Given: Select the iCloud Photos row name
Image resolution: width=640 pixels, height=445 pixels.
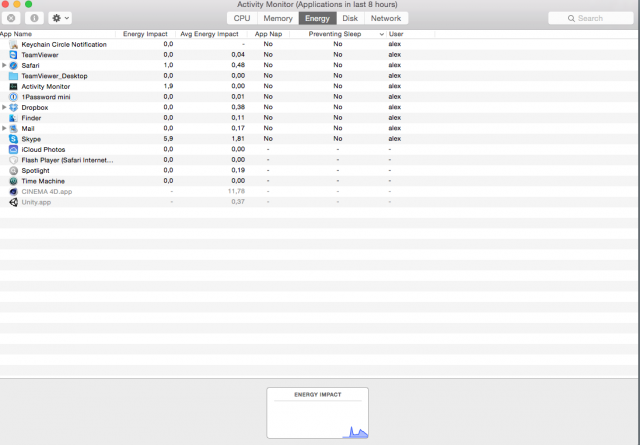Looking at the screenshot, I should point(43,149).
